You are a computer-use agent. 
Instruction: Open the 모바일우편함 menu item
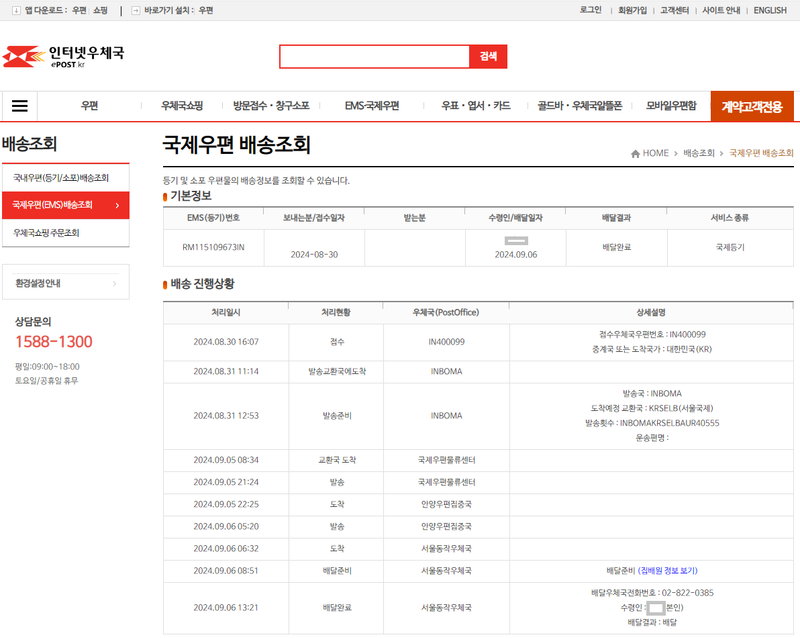[x=670, y=106]
